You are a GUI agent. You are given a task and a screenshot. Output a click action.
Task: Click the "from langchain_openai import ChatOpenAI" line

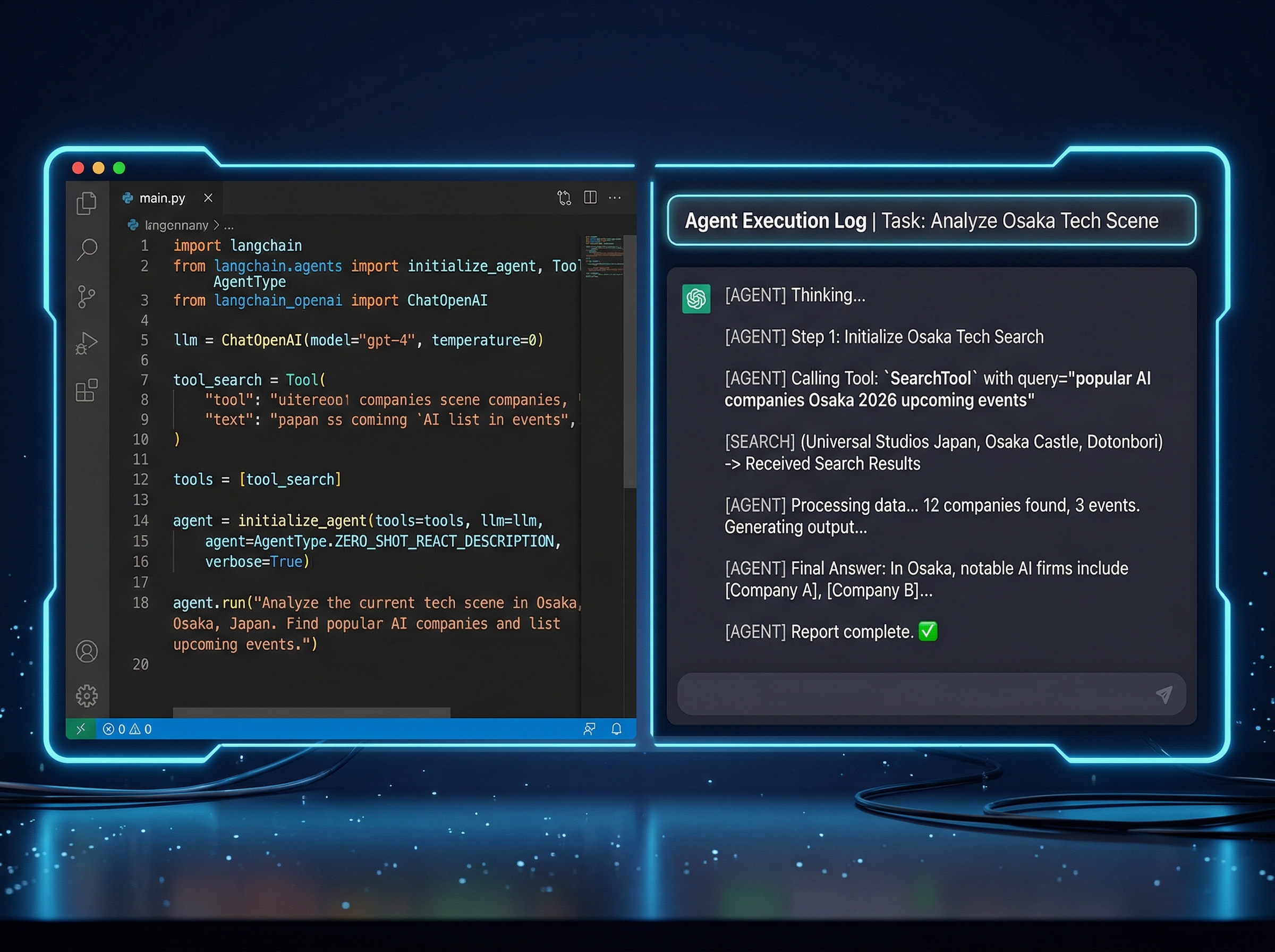(330, 300)
